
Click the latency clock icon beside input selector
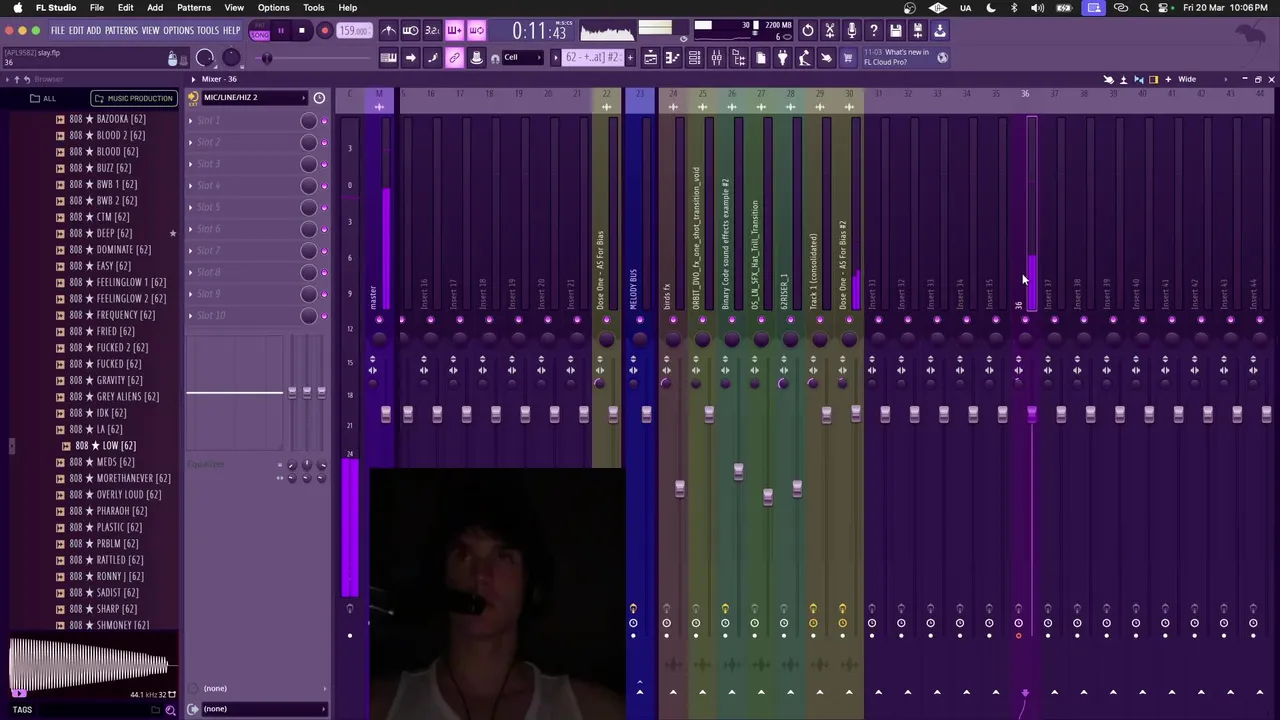click(x=319, y=97)
